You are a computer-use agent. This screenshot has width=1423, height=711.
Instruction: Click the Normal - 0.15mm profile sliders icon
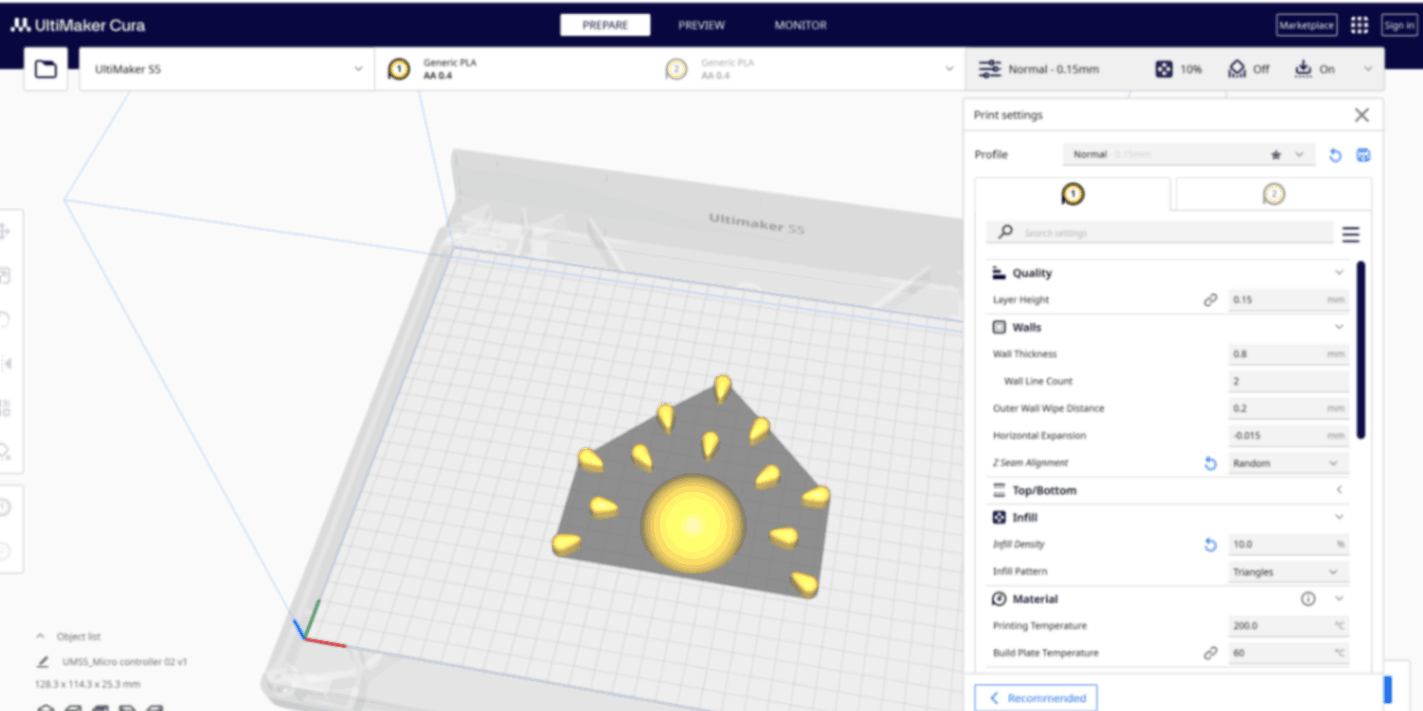coord(989,69)
